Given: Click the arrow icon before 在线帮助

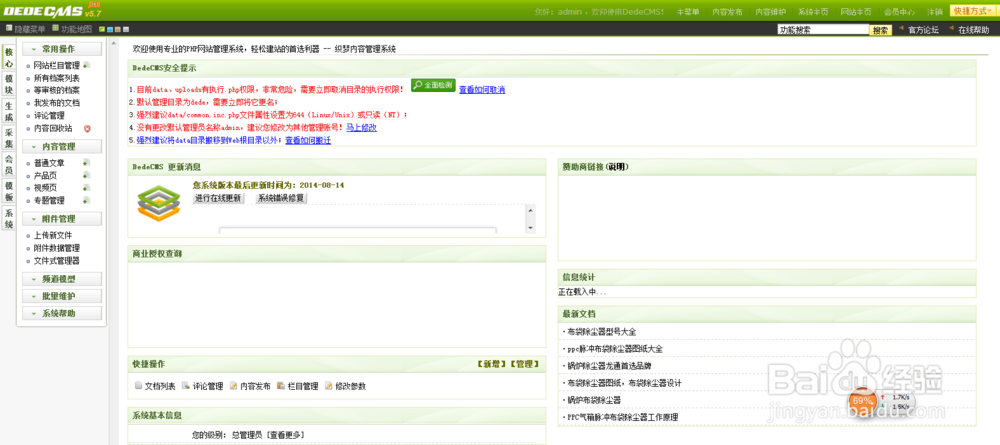Looking at the screenshot, I should pyautogui.click(x=952, y=29).
